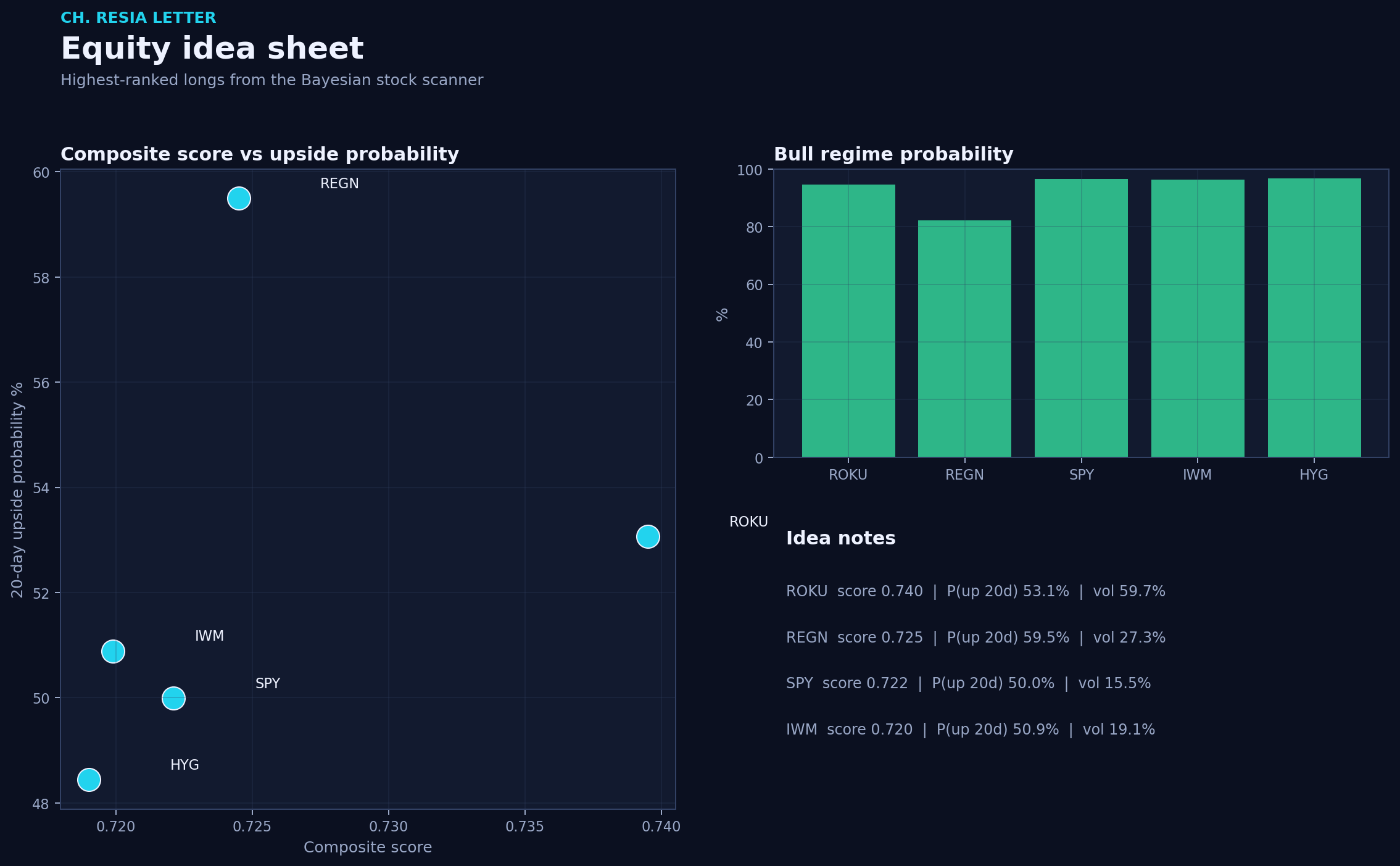The image size is (1400, 866).
Task: Click the 'Composite score' x-axis label
Action: (368, 847)
